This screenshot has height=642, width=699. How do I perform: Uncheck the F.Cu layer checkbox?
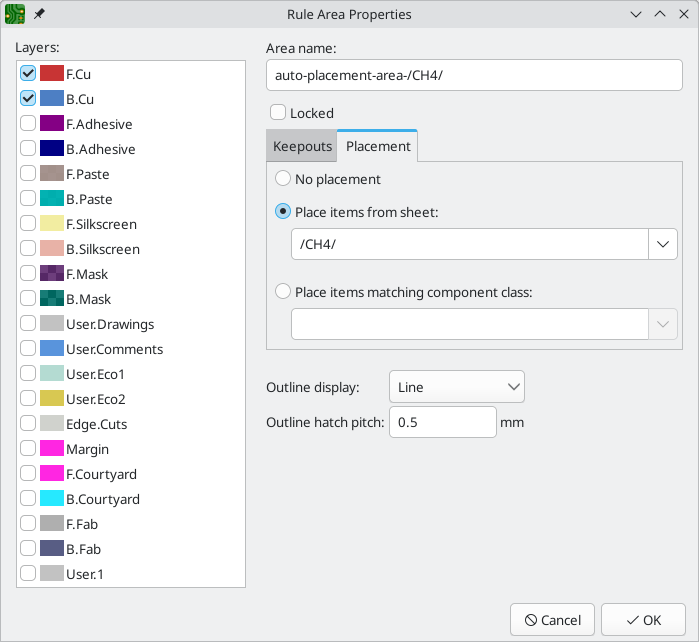point(28,74)
